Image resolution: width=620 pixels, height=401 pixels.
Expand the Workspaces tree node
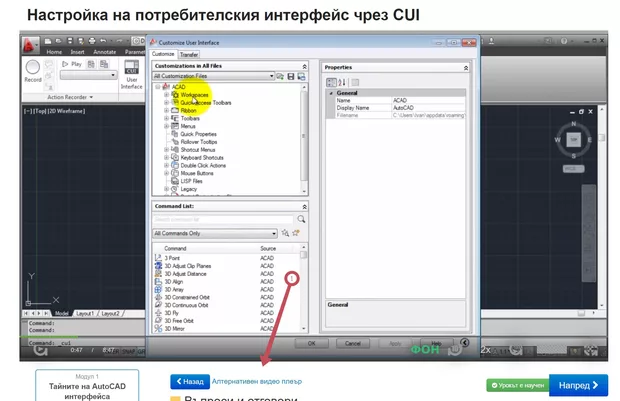(166, 95)
